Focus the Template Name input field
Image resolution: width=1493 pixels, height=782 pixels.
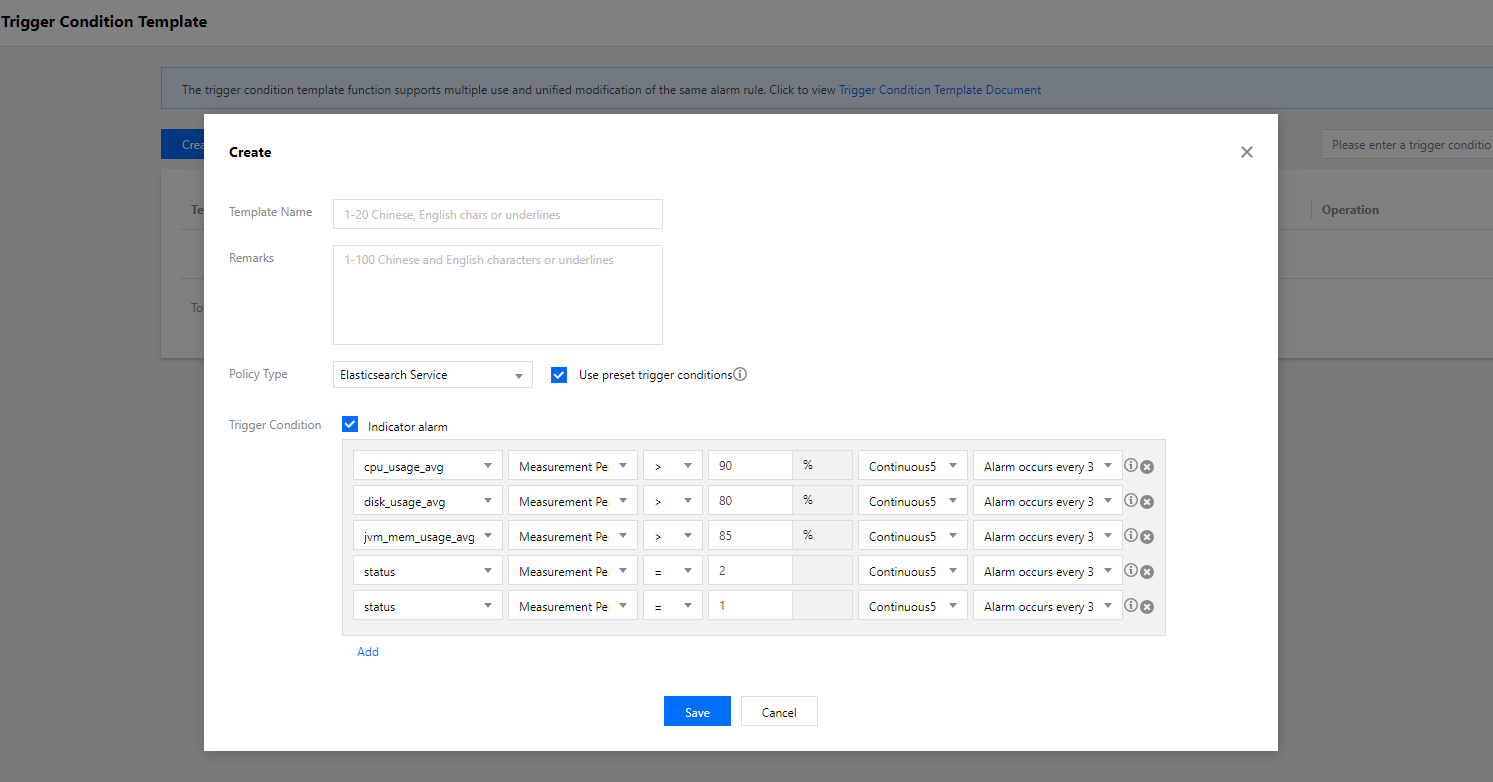tap(497, 214)
